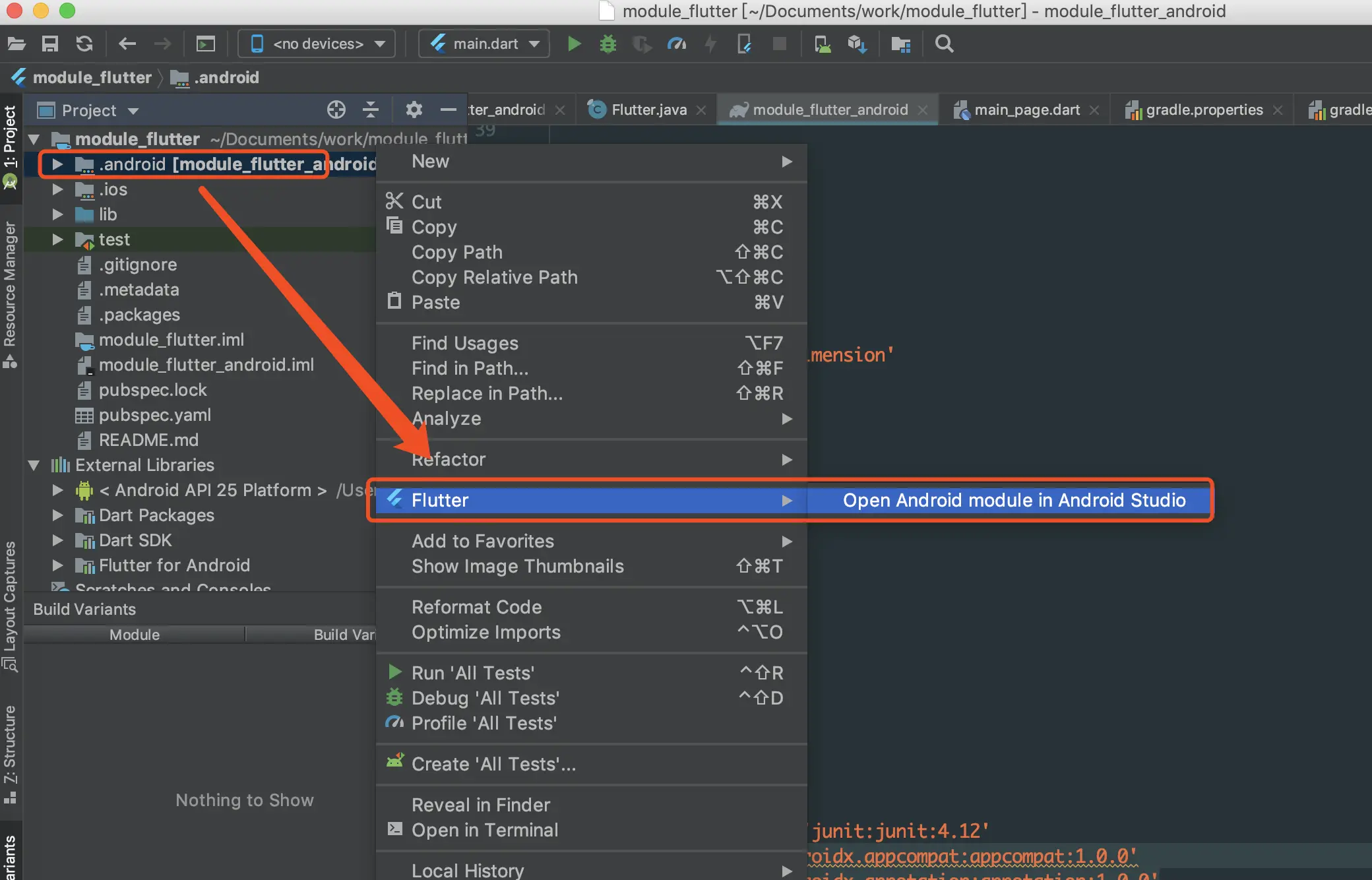Click the Debug bug icon in toolbar
The height and width of the screenshot is (880, 1372).
tap(608, 44)
